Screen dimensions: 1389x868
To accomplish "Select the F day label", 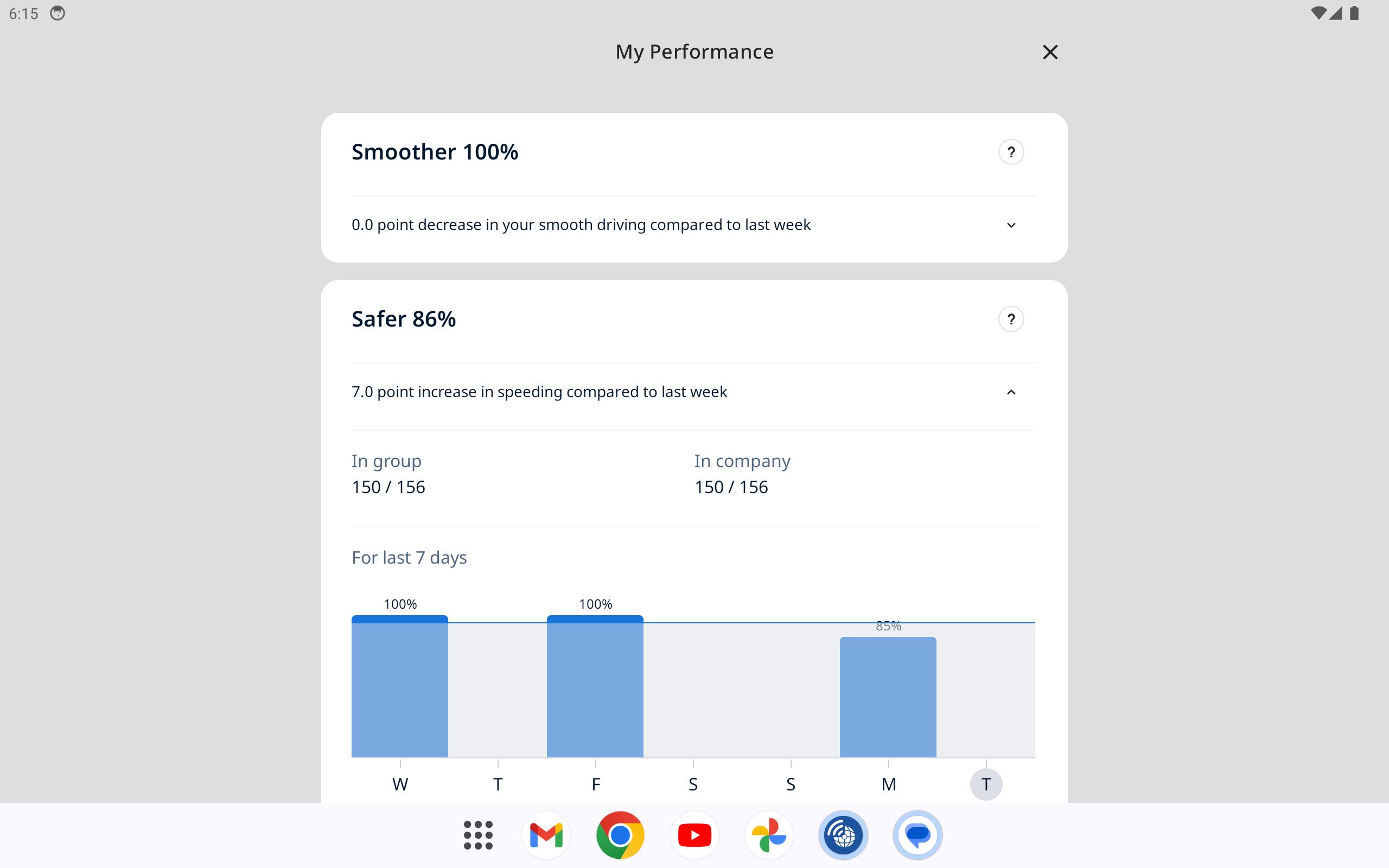I will pos(596,784).
